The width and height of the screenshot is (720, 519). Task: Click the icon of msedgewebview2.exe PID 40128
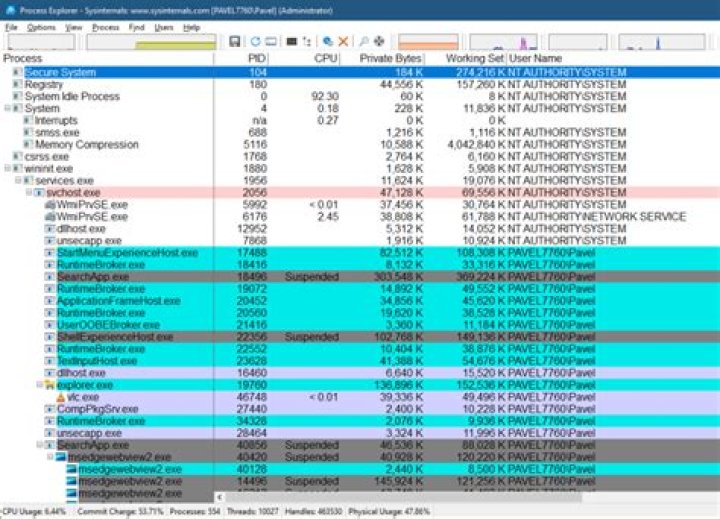(x=72, y=469)
